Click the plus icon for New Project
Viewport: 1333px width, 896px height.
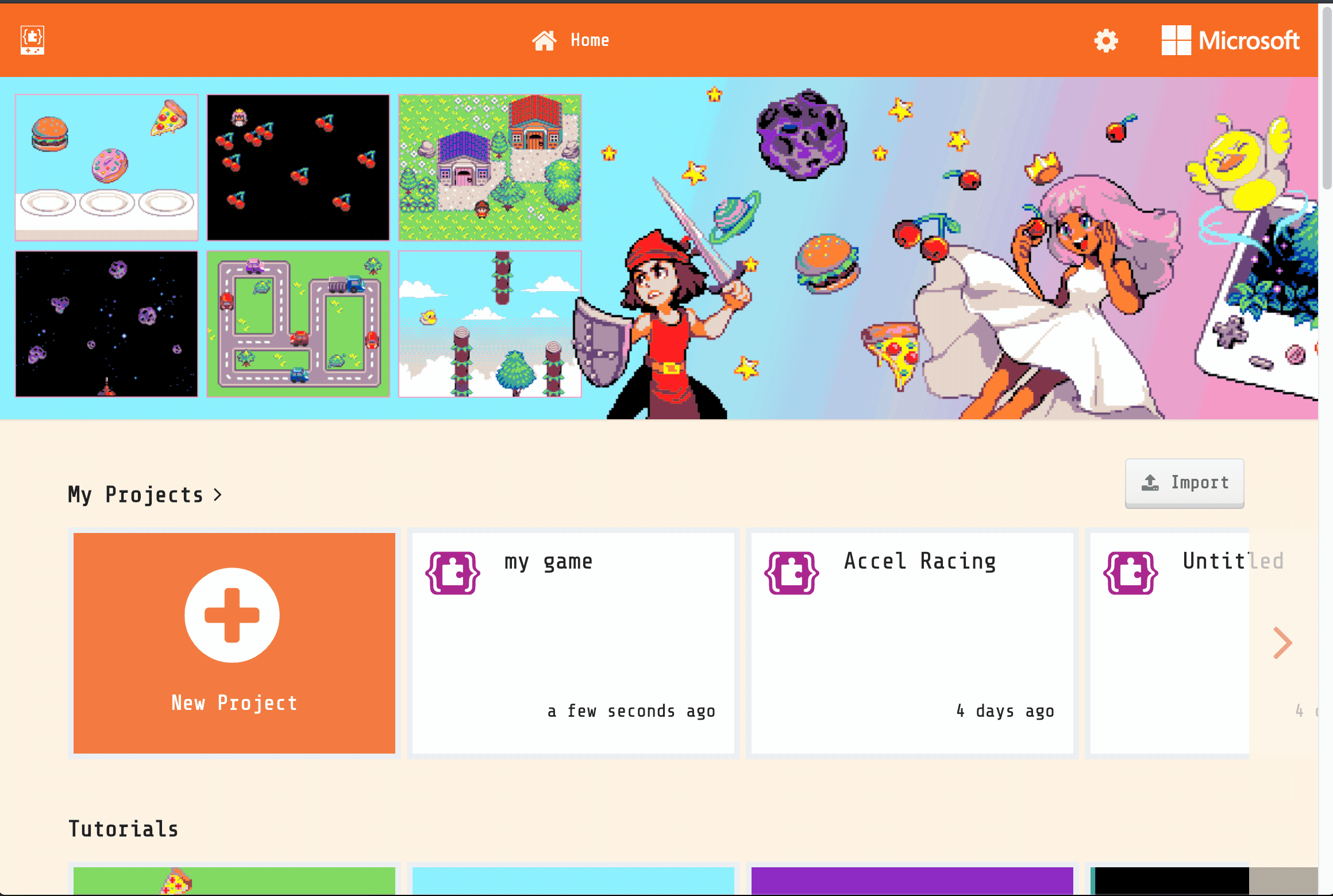232,615
